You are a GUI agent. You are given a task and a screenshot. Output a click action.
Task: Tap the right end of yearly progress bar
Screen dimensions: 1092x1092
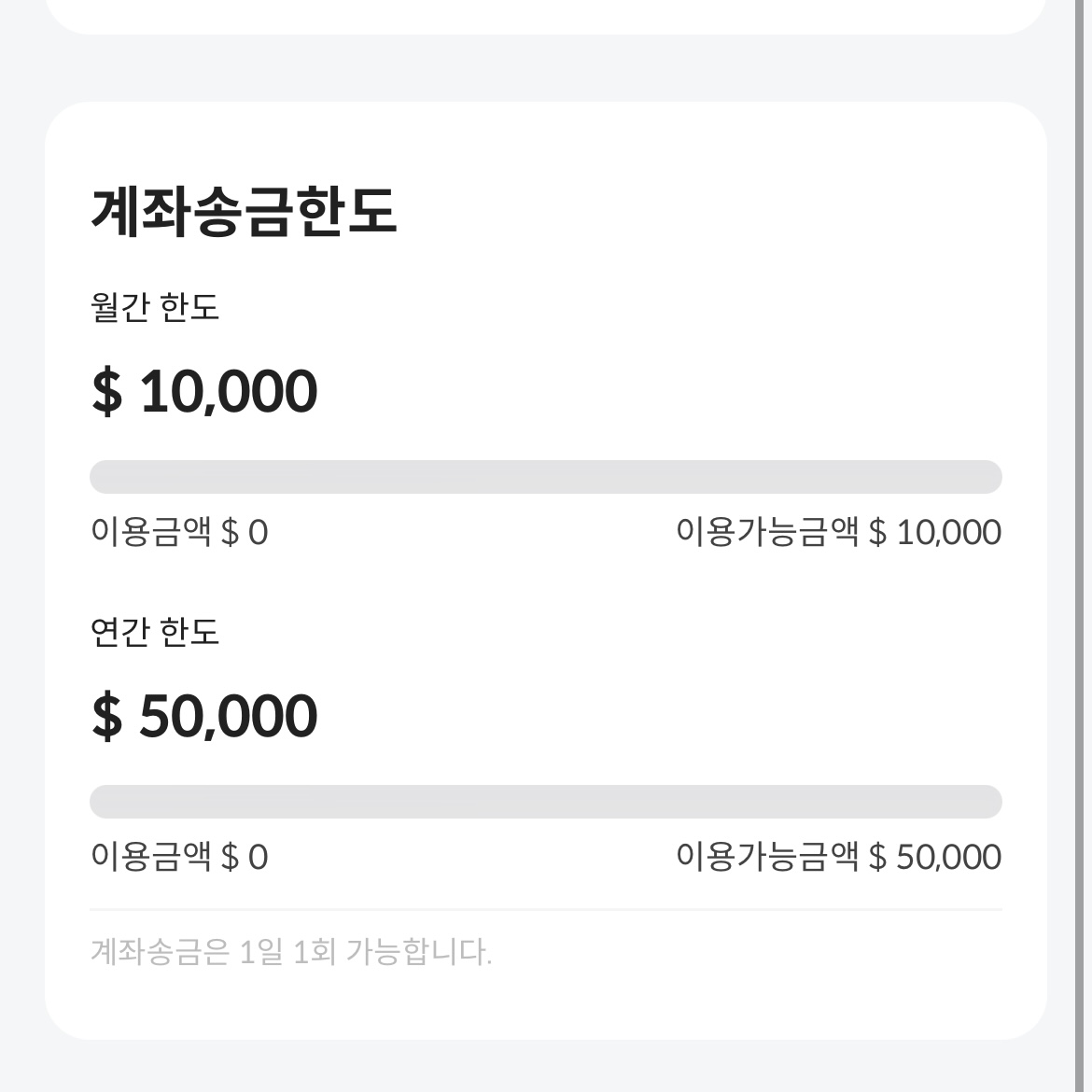point(991,800)
